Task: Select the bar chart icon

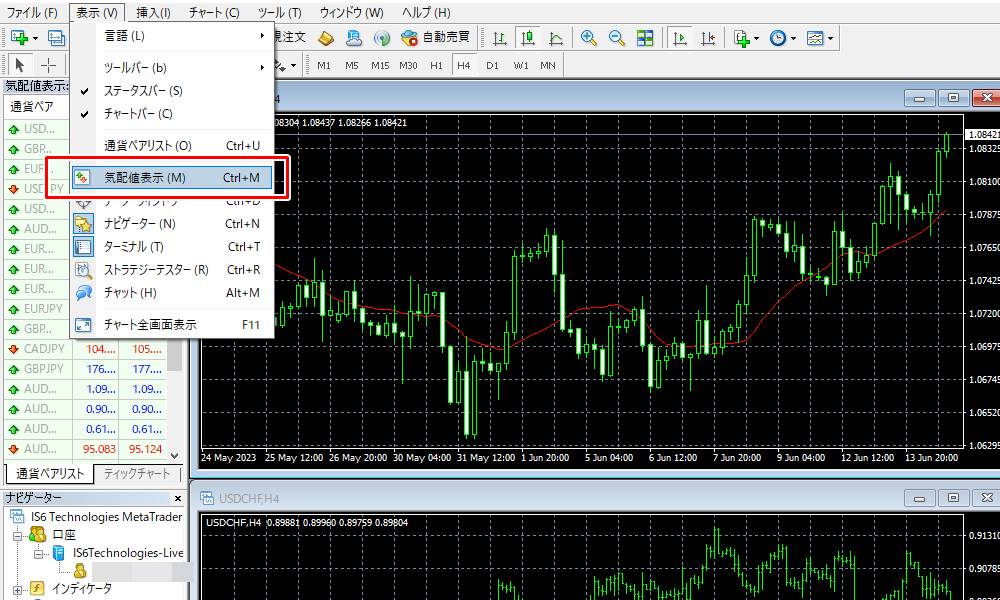Action: click(500, 38)
